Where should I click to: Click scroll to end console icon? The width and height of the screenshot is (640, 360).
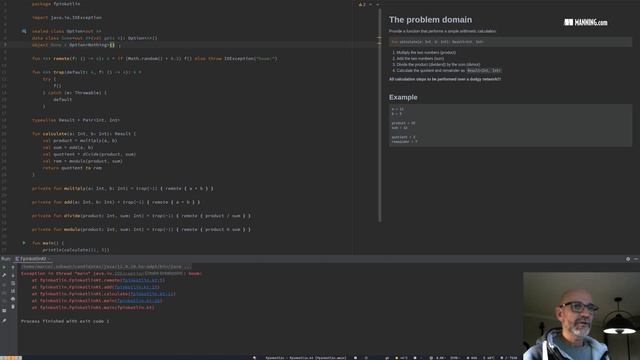13,291
